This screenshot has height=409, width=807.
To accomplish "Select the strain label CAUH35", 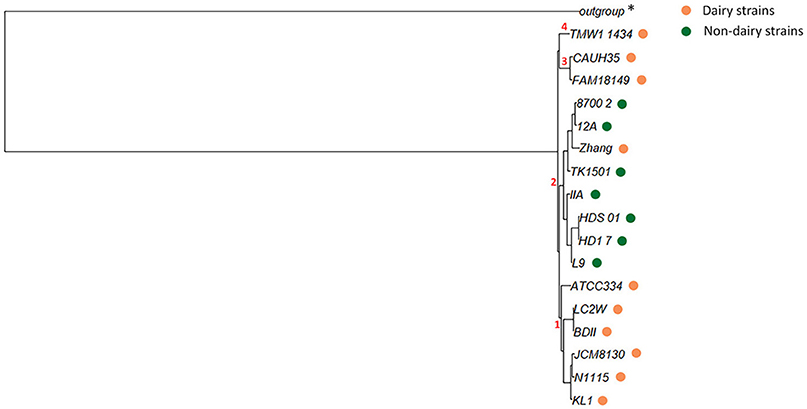I will (x=596, y=58).
